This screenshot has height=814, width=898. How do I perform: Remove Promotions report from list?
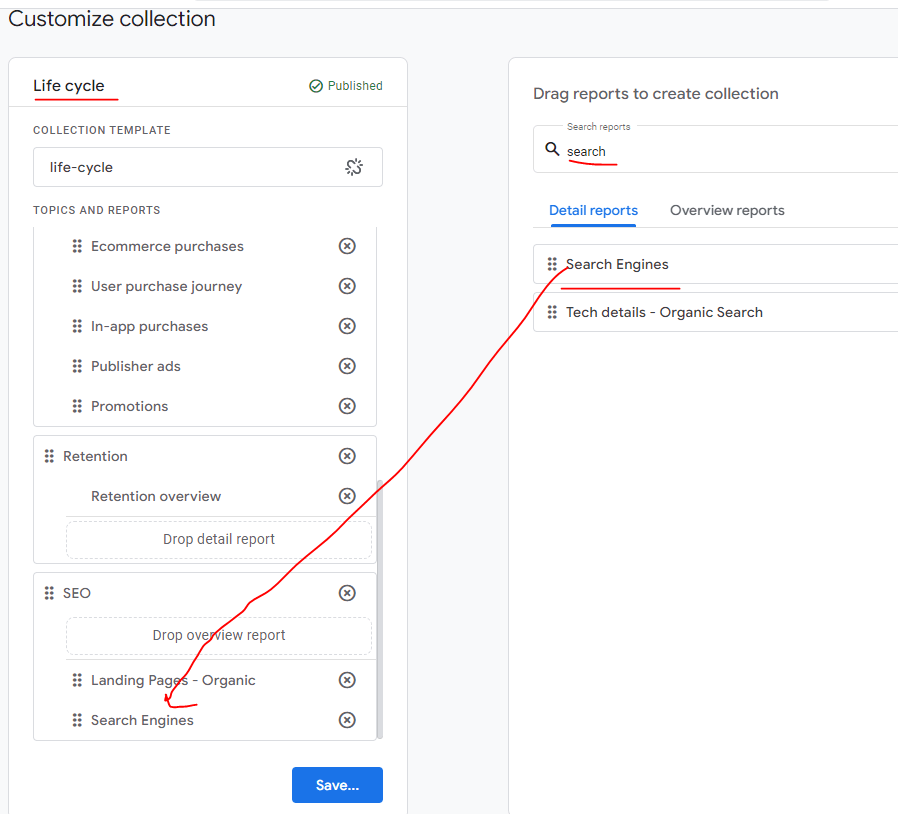(347, 406)
